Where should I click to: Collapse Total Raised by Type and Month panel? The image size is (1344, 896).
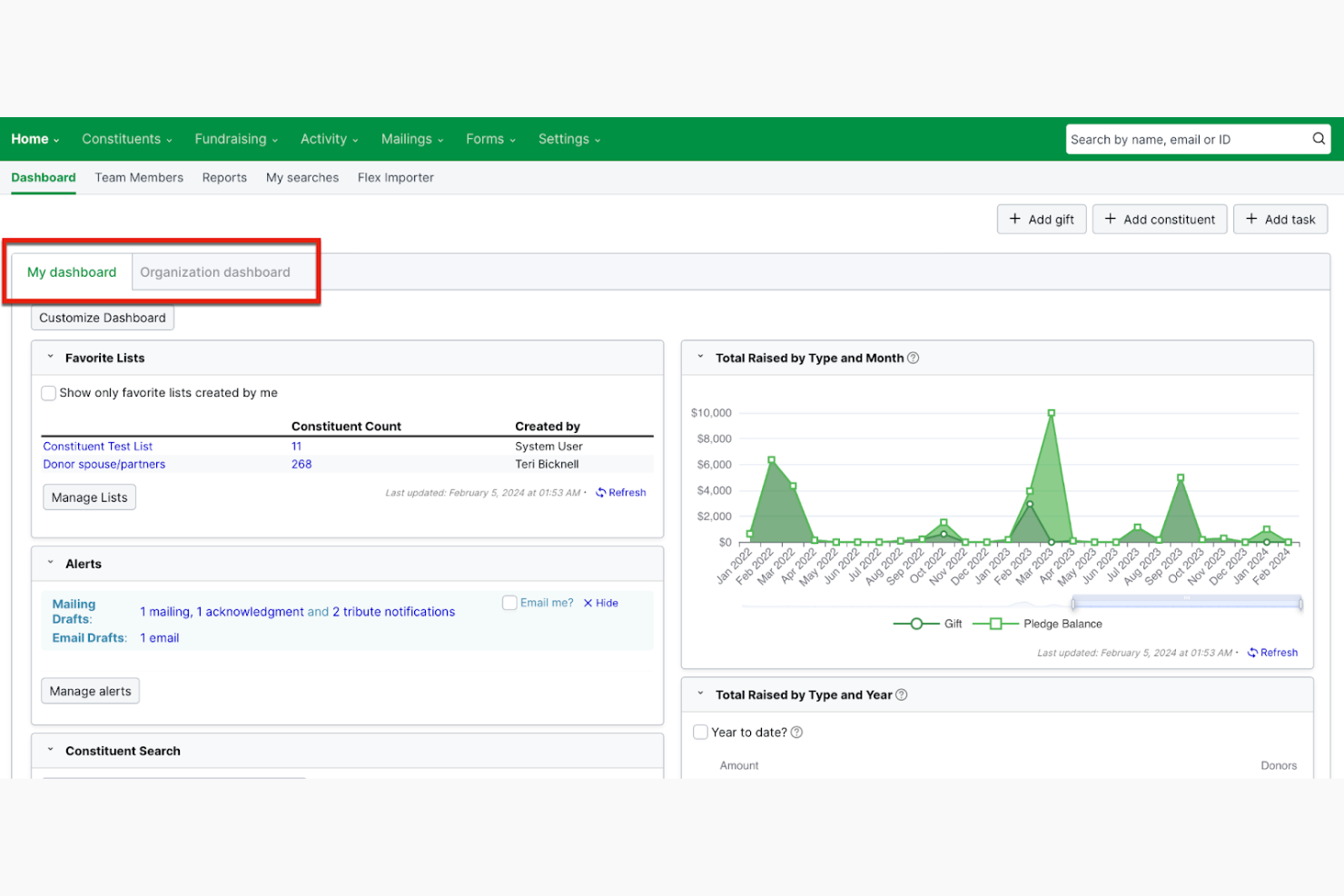(x=700, y=358)
